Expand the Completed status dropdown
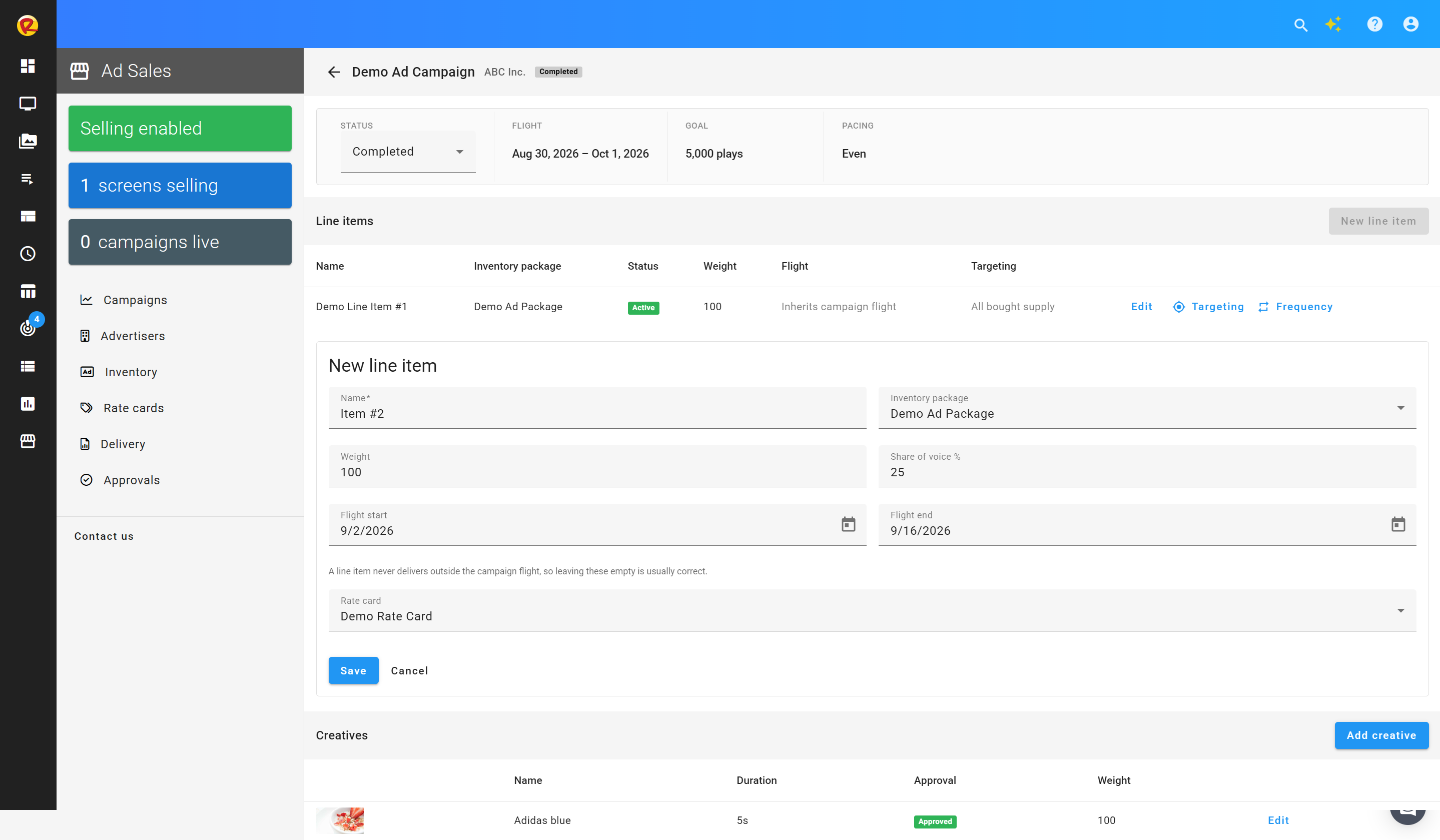Image resolution: width=1440 pixels, height=840 pixels. point(407,152)
